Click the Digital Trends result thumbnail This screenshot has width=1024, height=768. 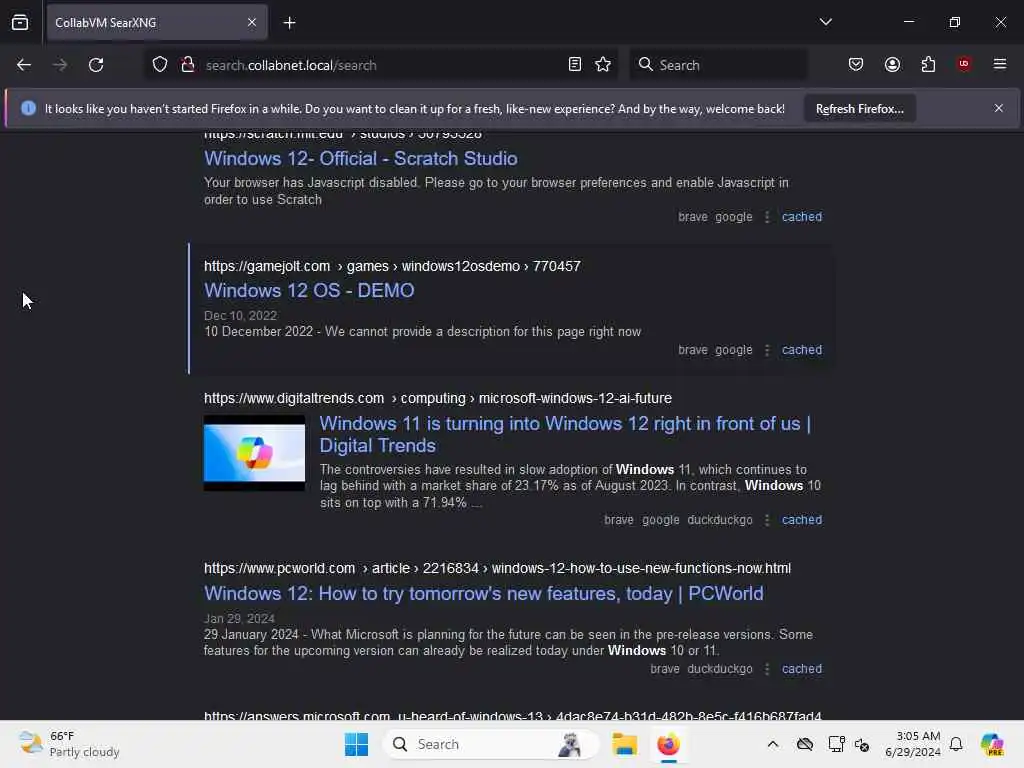tap(254, 453)
